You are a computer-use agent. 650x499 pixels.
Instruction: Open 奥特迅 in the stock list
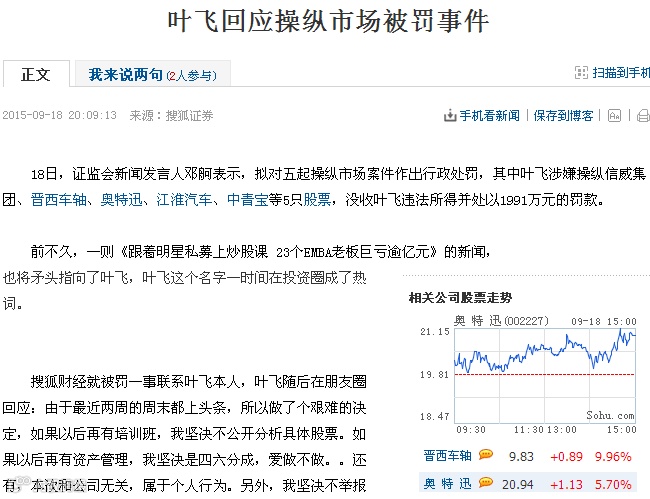coord(447,484)
